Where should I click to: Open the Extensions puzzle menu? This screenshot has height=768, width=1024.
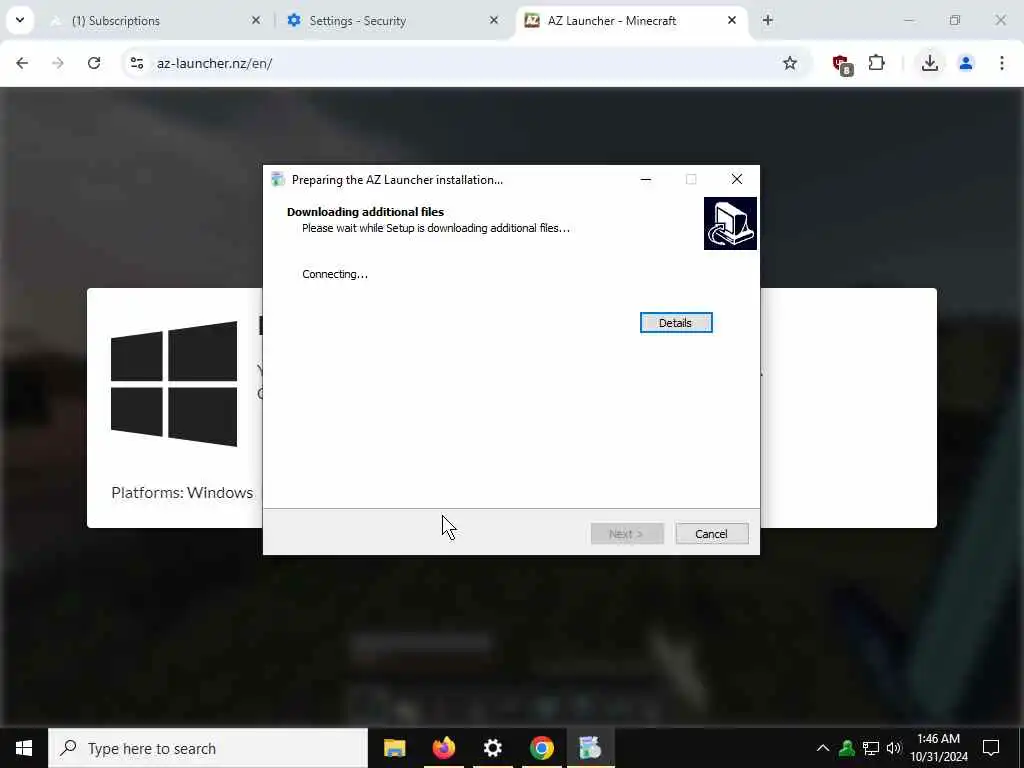pyautogui.click(x=876, y=63)
